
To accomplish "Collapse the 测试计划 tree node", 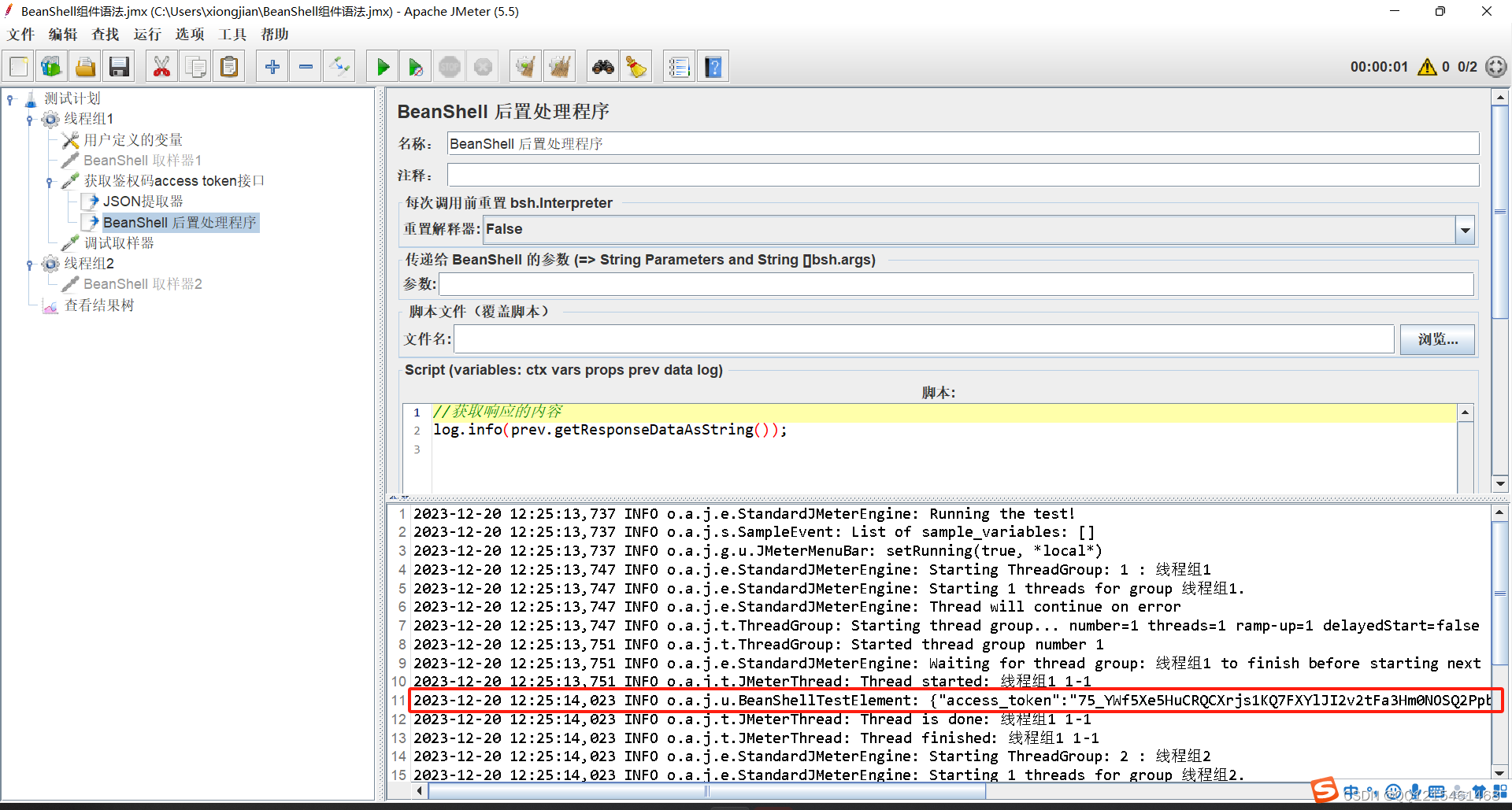I will tap(10, 99).
